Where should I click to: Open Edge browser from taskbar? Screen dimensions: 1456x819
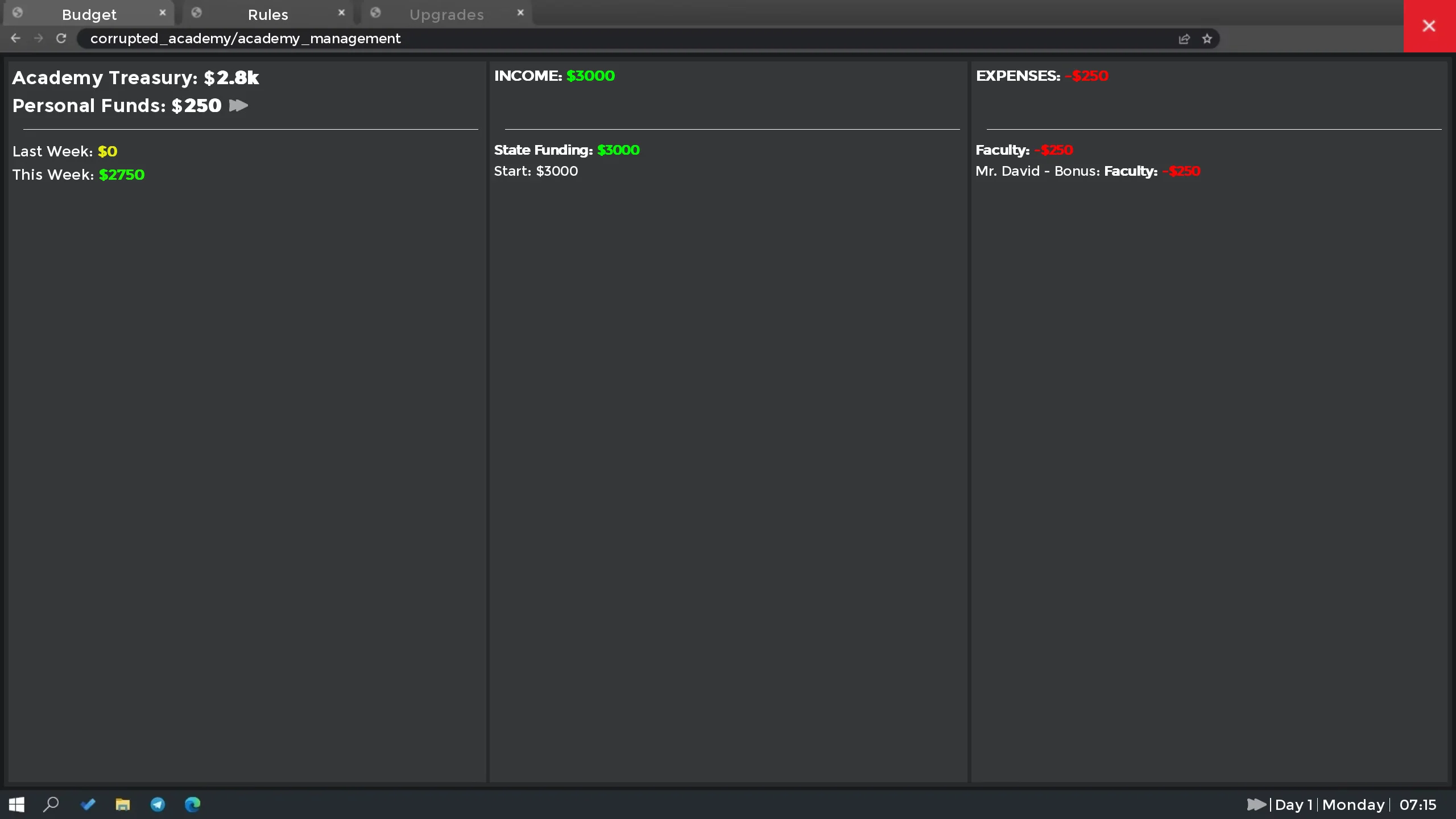click(x=193, y=804)
